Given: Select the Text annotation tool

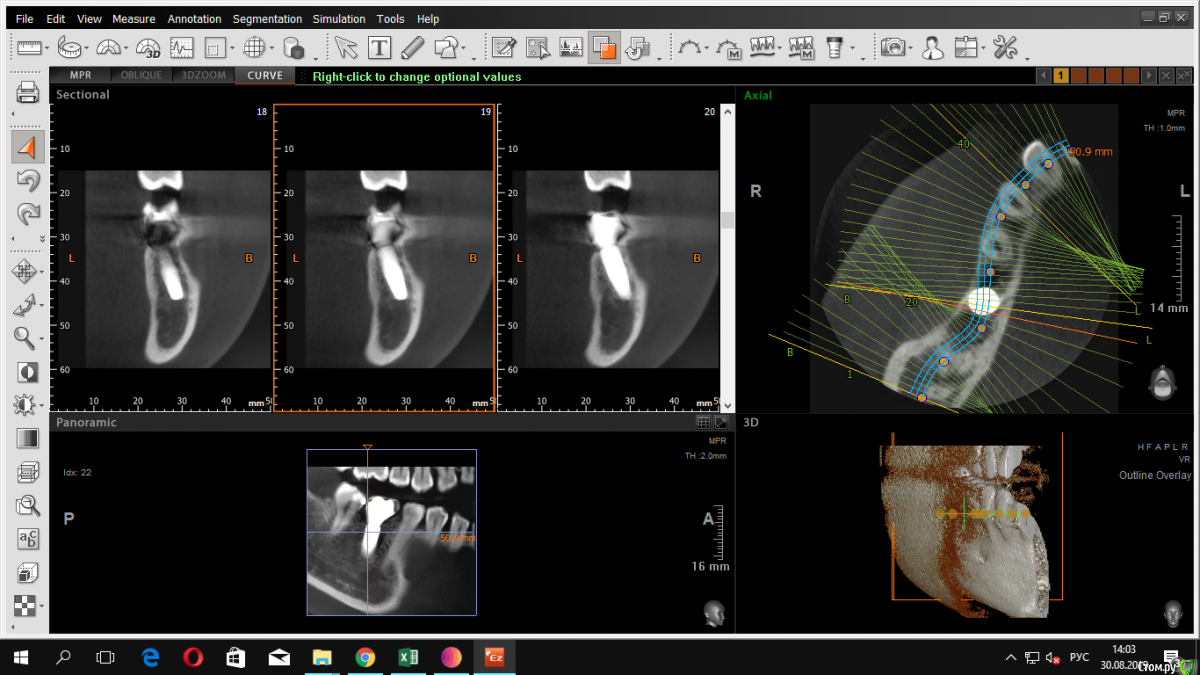Looking at the screenshot, I should pos(379,47).
